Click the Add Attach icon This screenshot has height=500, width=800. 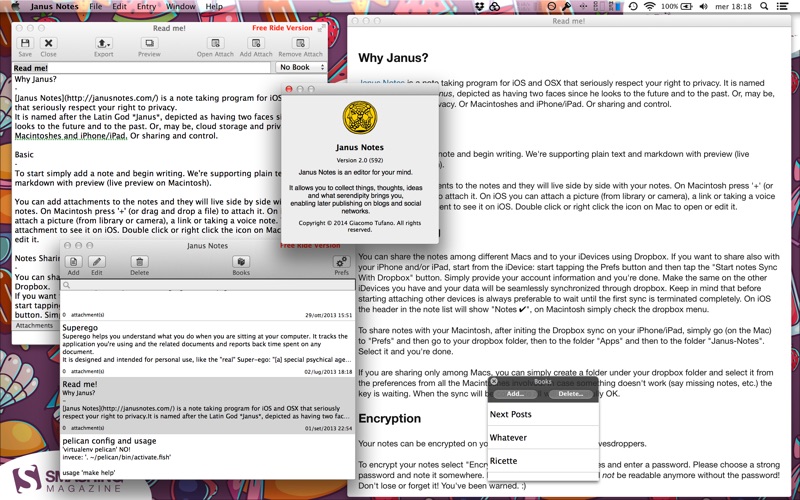[x=256, y=43]
